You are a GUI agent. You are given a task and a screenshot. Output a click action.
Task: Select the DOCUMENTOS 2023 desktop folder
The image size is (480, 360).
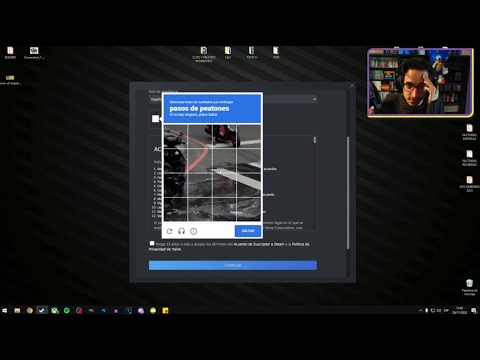click(469, 184)
